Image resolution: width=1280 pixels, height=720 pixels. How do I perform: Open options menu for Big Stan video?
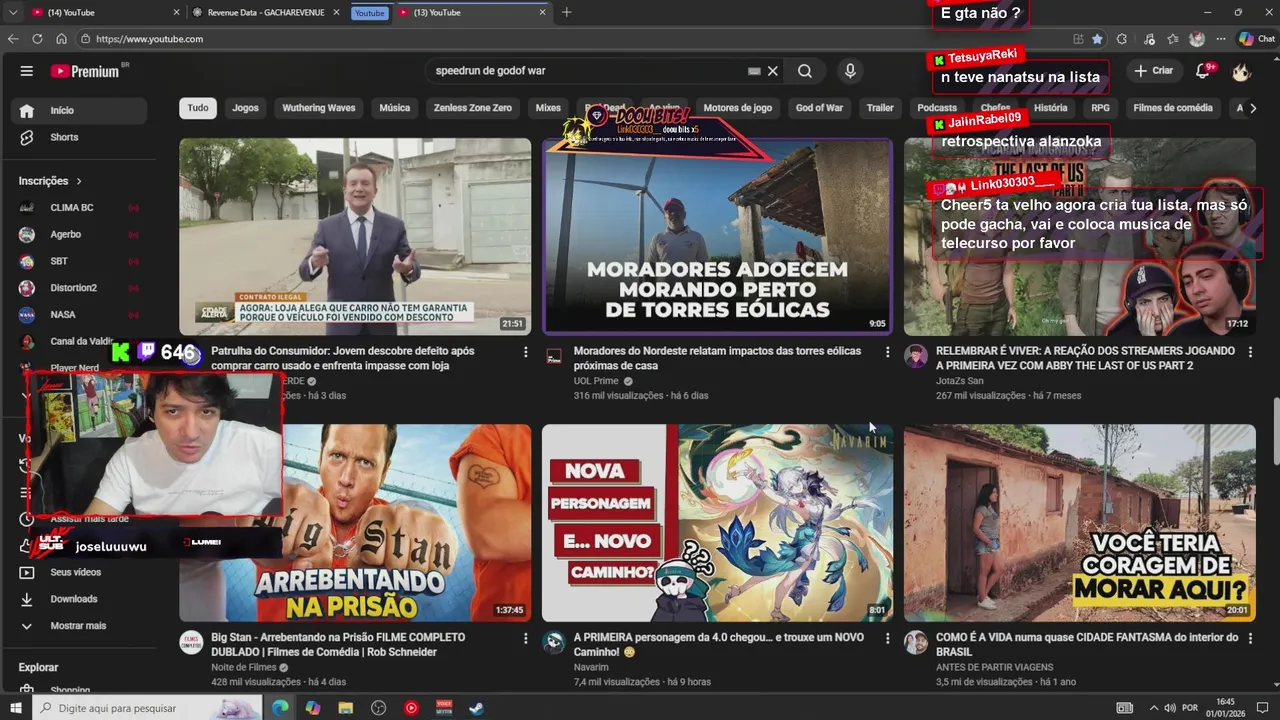(525, 638)
